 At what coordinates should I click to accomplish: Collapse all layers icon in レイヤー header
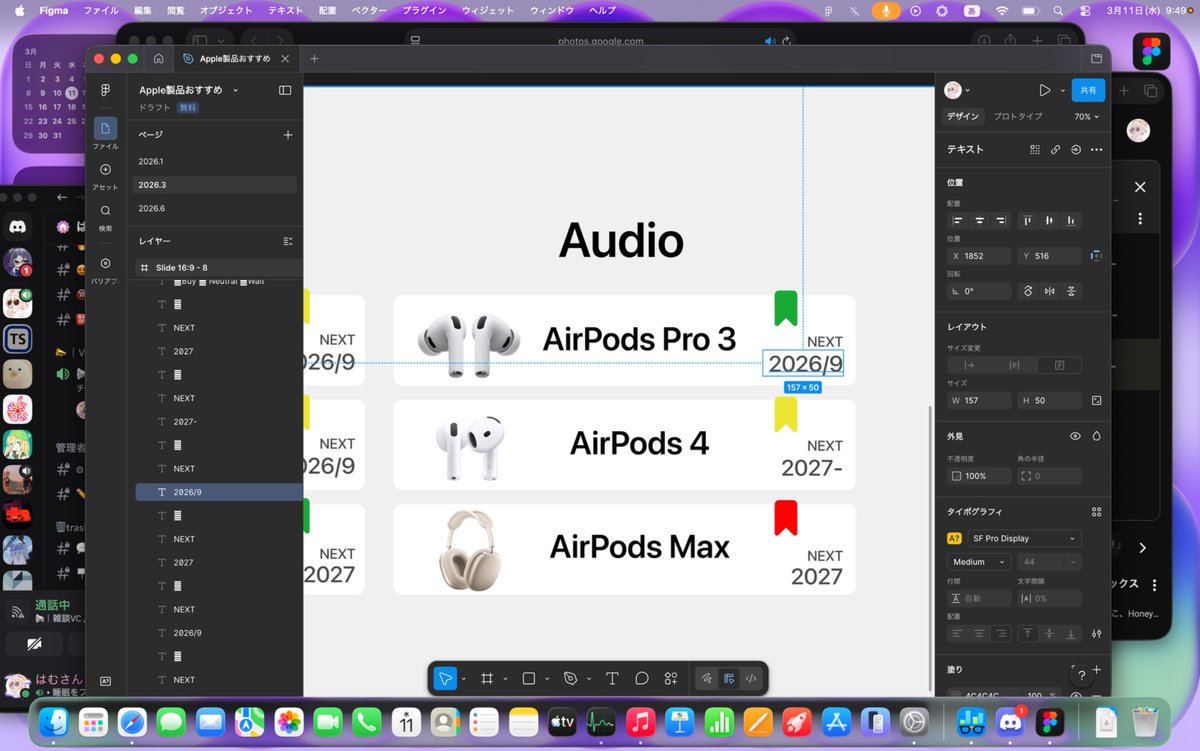coord(288,241)
